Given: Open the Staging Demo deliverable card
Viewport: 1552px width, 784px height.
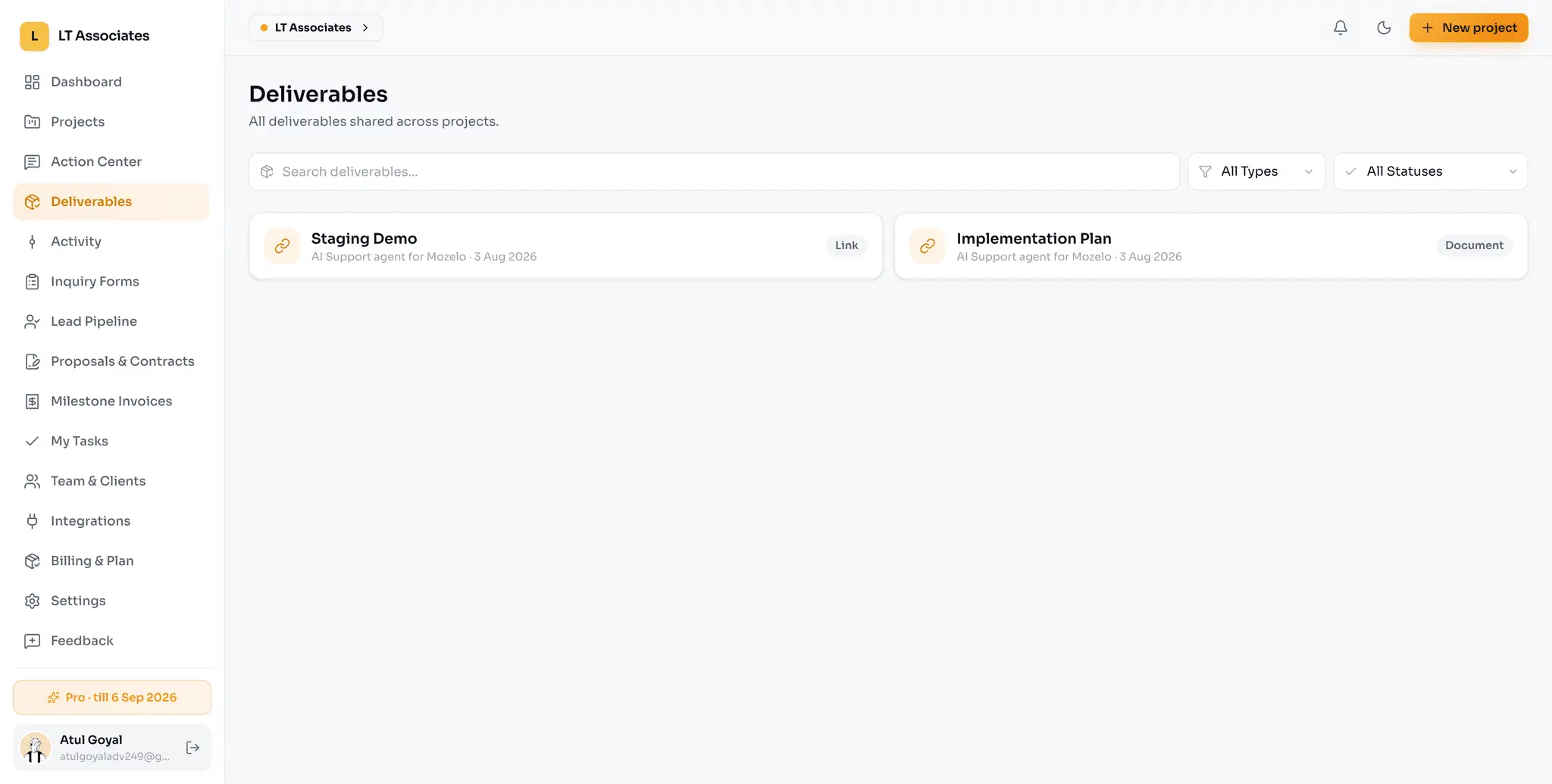Looking at the screenshot, I should pos(566,246).
